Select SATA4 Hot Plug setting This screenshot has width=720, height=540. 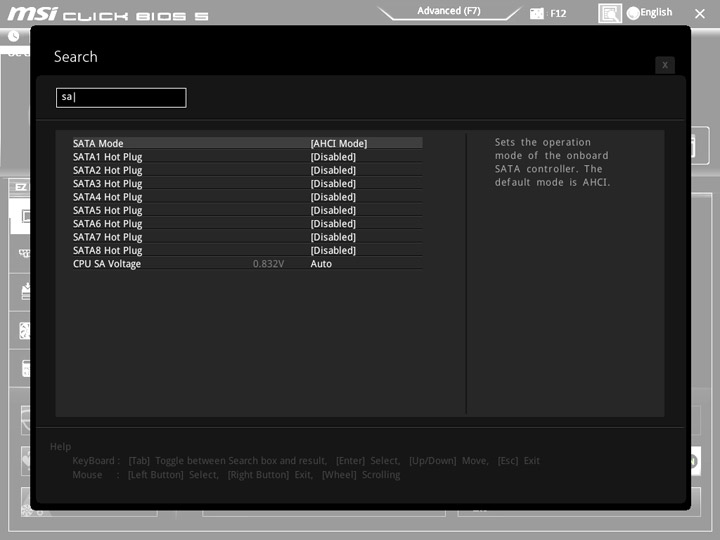107,197
